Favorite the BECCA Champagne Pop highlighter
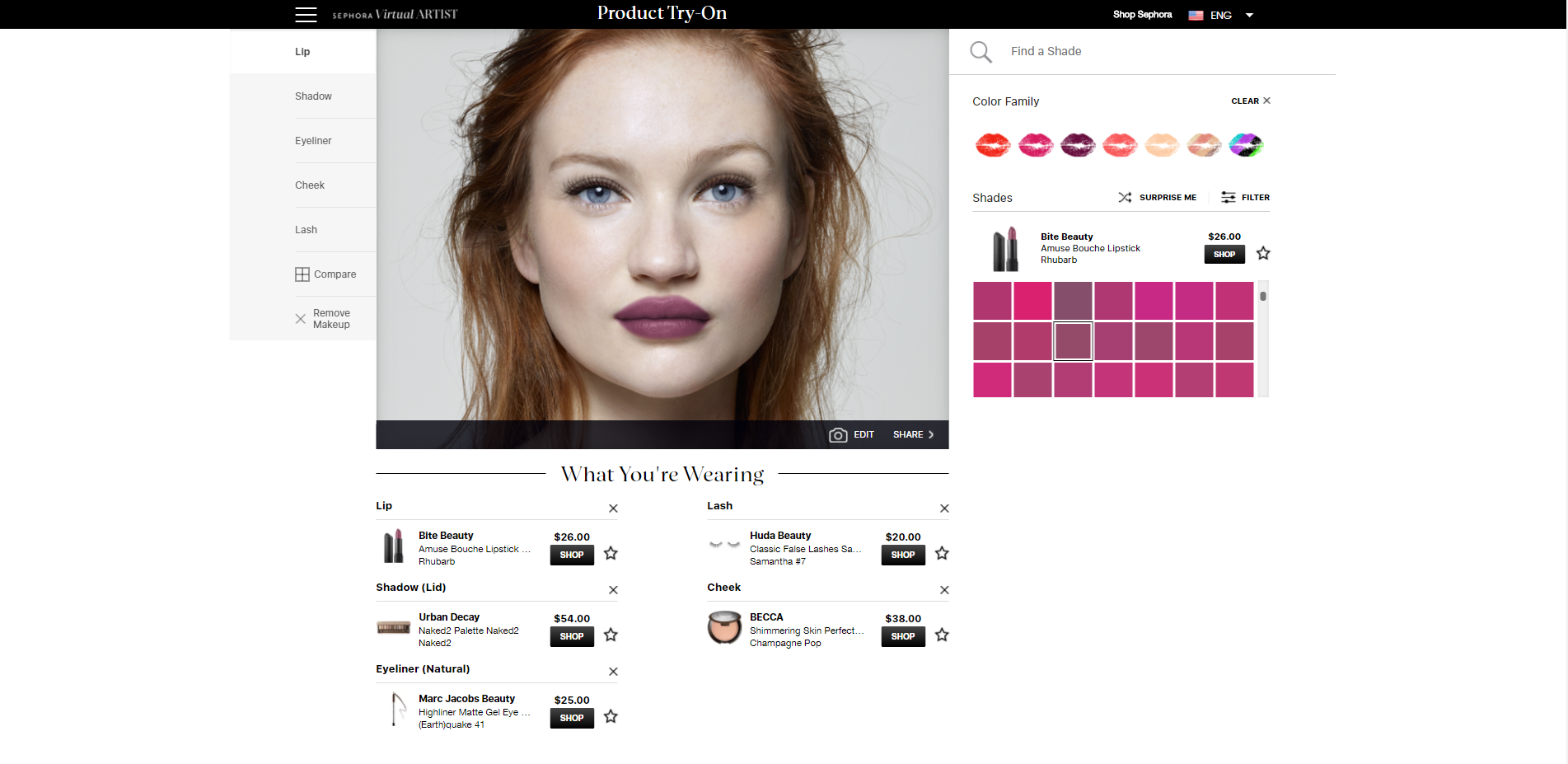This screenshot has width=1568, height=764. (x=942, y=635)
